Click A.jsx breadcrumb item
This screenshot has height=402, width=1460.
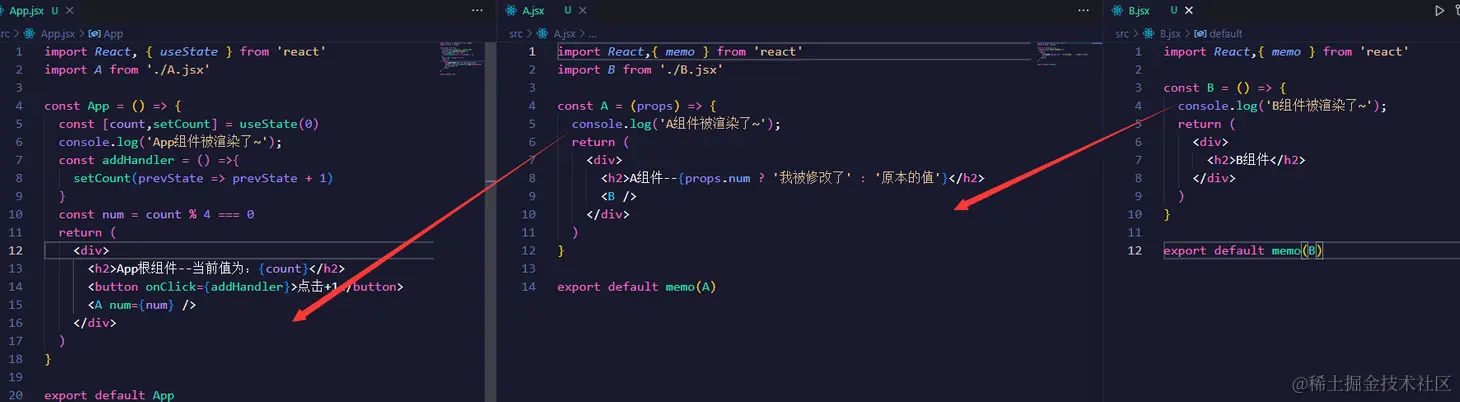[558, 33]
